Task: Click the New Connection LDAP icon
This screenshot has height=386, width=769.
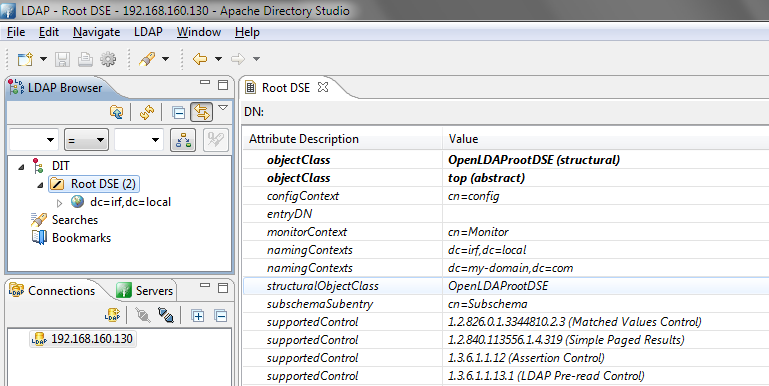Action: pyautogui.click(x=112, y=315)
